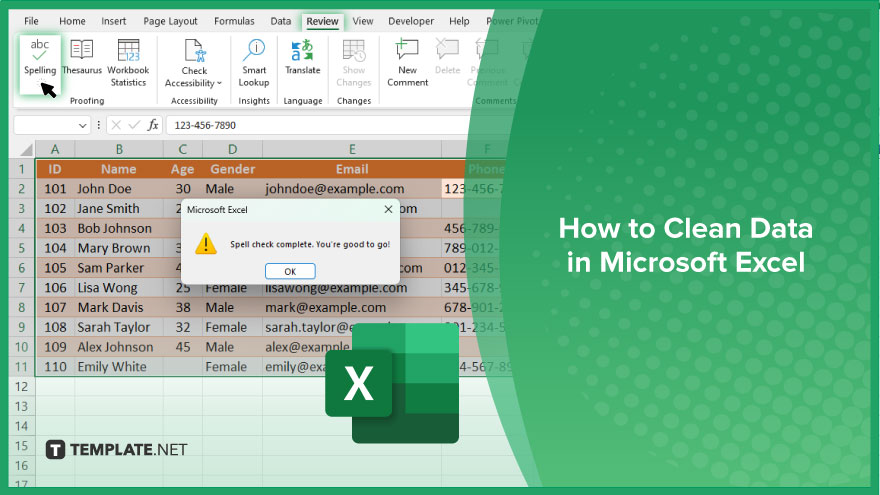Viewport: 880px width, 495px height.
Task: Click the formula bar showing 123-456-7890
Action: click(x=320, y=125)
